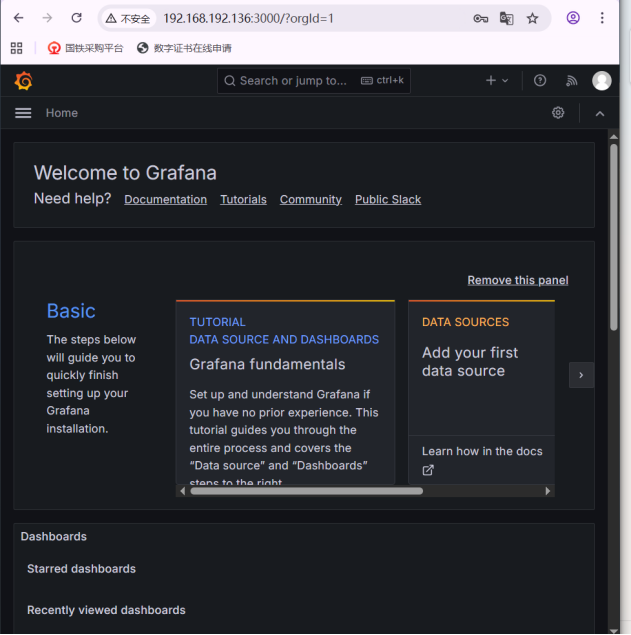
Task: Click the Basic heading text
Action: tap(71, 311)
